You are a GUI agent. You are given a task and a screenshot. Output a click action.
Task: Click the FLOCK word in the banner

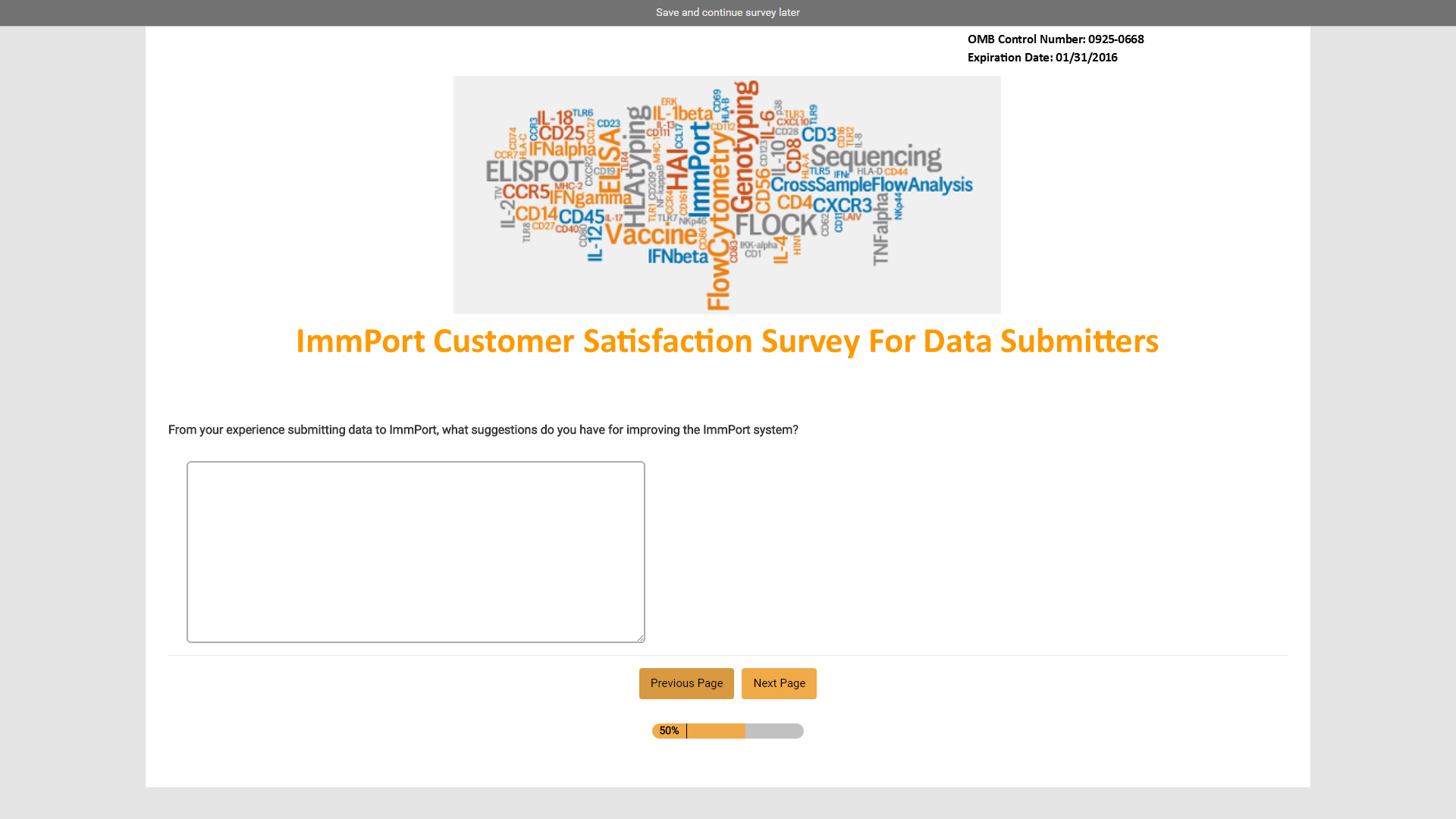776,225
